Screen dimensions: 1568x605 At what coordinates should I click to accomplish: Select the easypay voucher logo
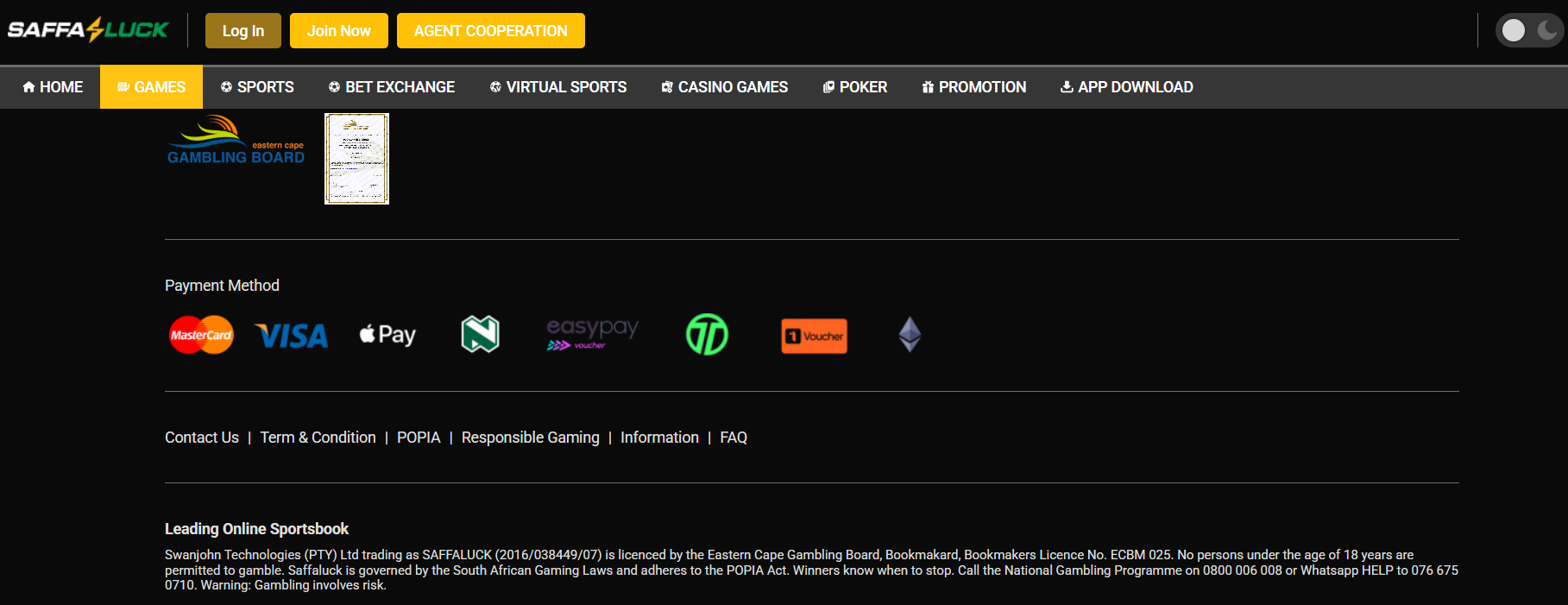coord(592,334)
